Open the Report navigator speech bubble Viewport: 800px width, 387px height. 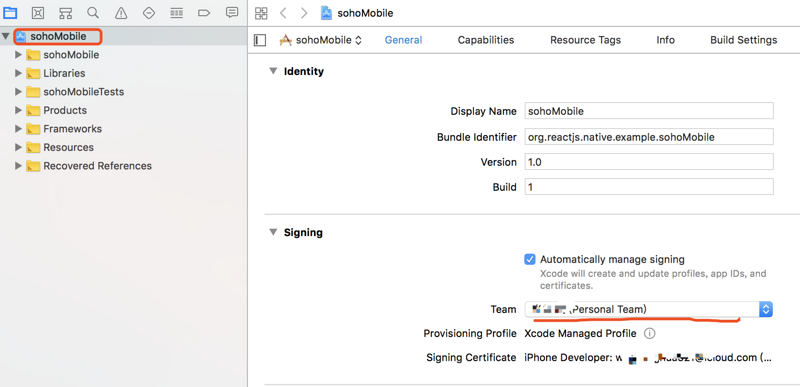(x=232, y=12)
